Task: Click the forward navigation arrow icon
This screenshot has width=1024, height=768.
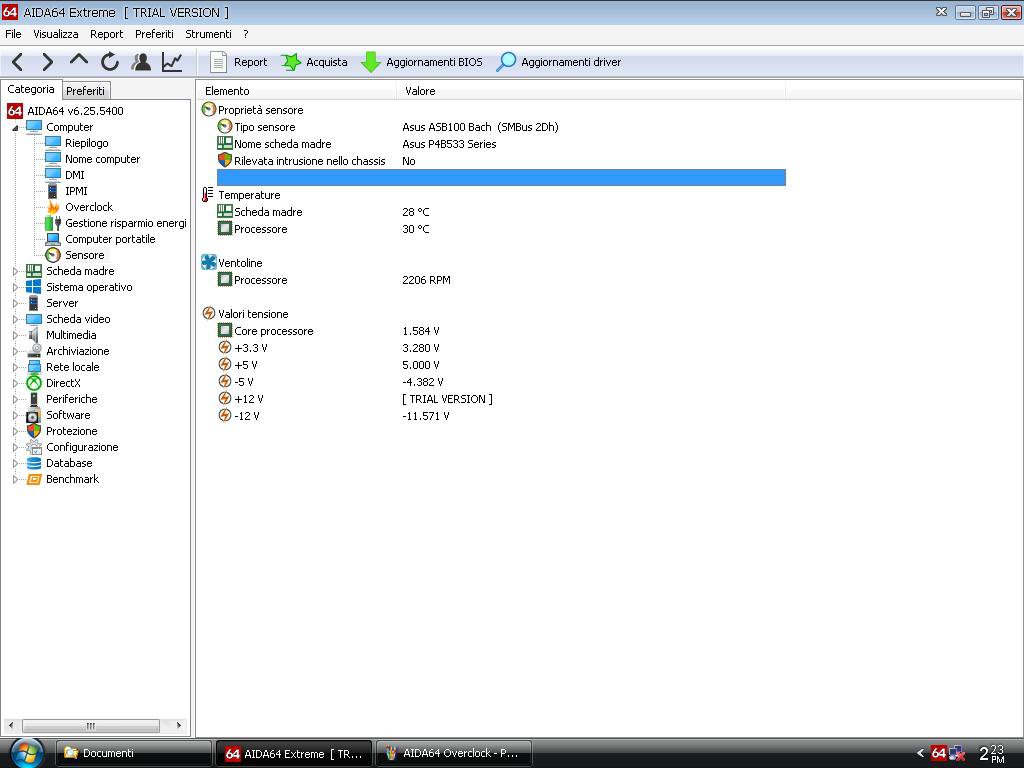Action: point(47,62)
